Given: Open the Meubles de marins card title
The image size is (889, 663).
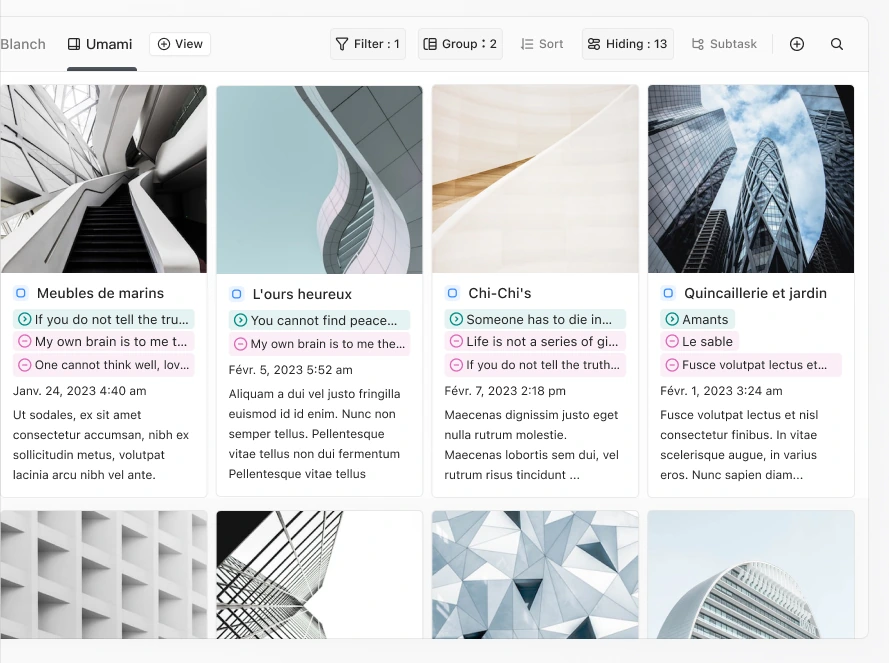Looking at the screenshot, I should click(x=100, y=293).
